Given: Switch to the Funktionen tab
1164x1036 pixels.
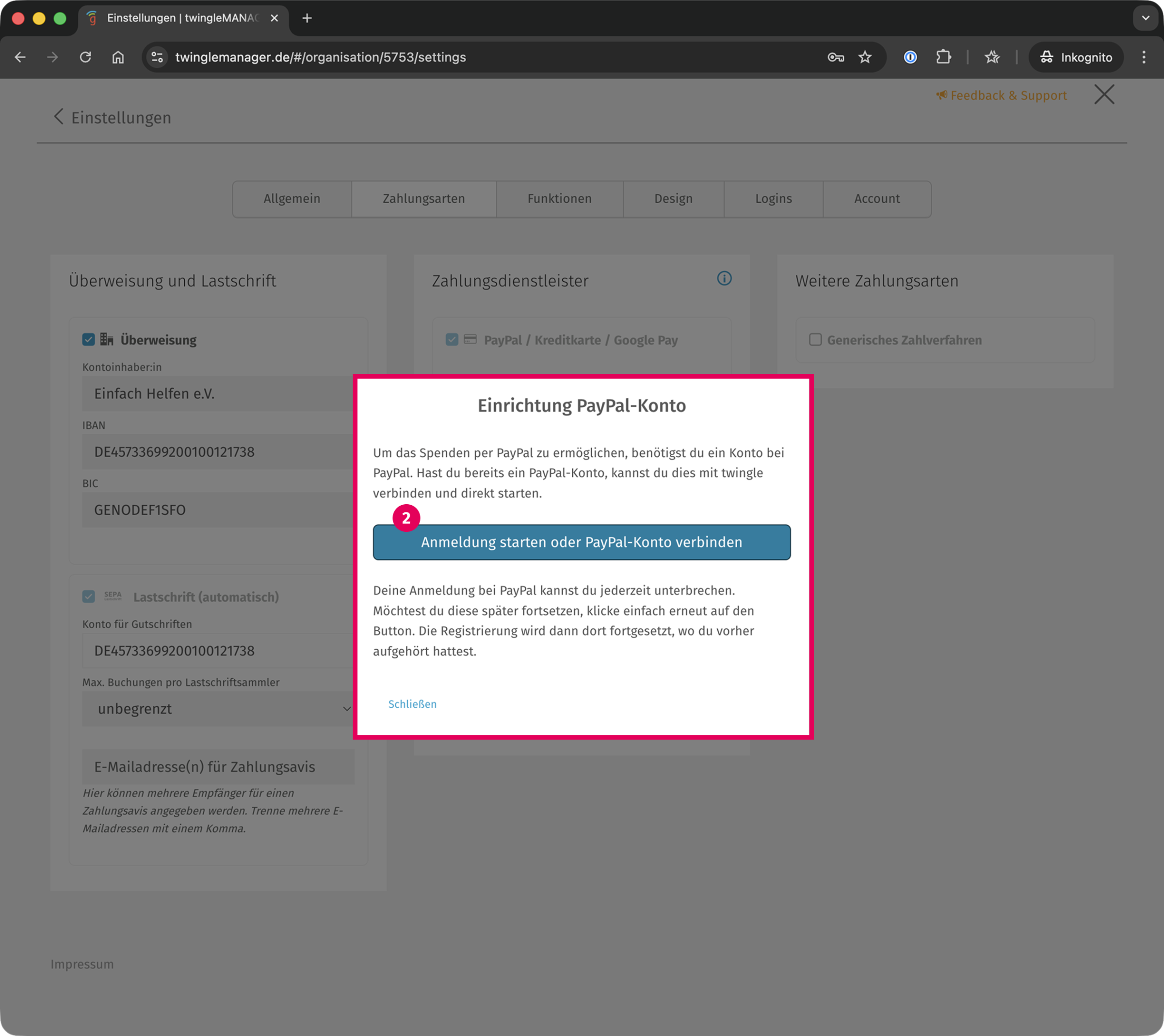Looking at the screenshot, I should 559,199.
